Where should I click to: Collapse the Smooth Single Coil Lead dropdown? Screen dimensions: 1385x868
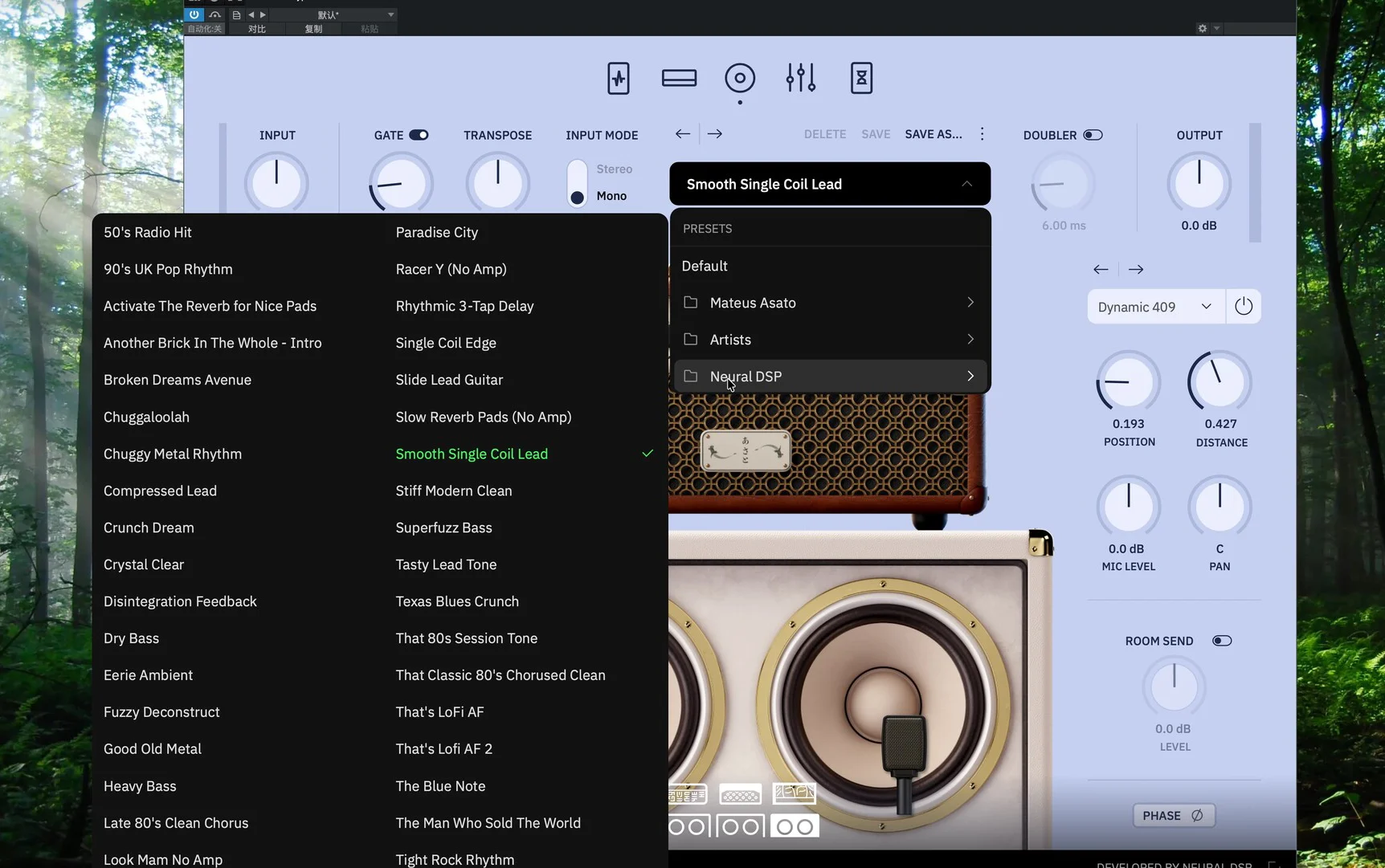tap(966, 184)
